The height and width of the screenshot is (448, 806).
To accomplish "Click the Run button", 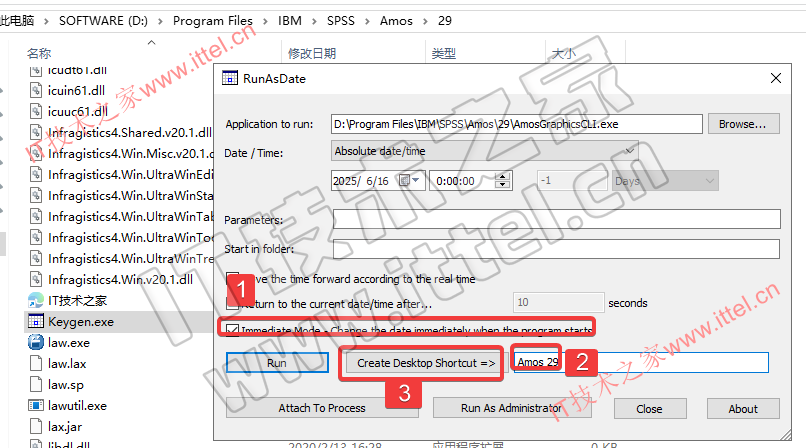I will 277,363.
